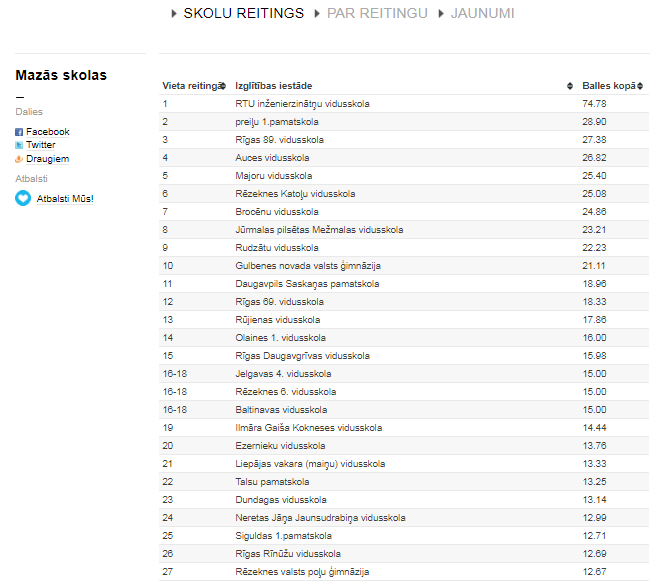662x581 pixels.
Task: Click the Draugiem share icon
Action: (19, 159)
